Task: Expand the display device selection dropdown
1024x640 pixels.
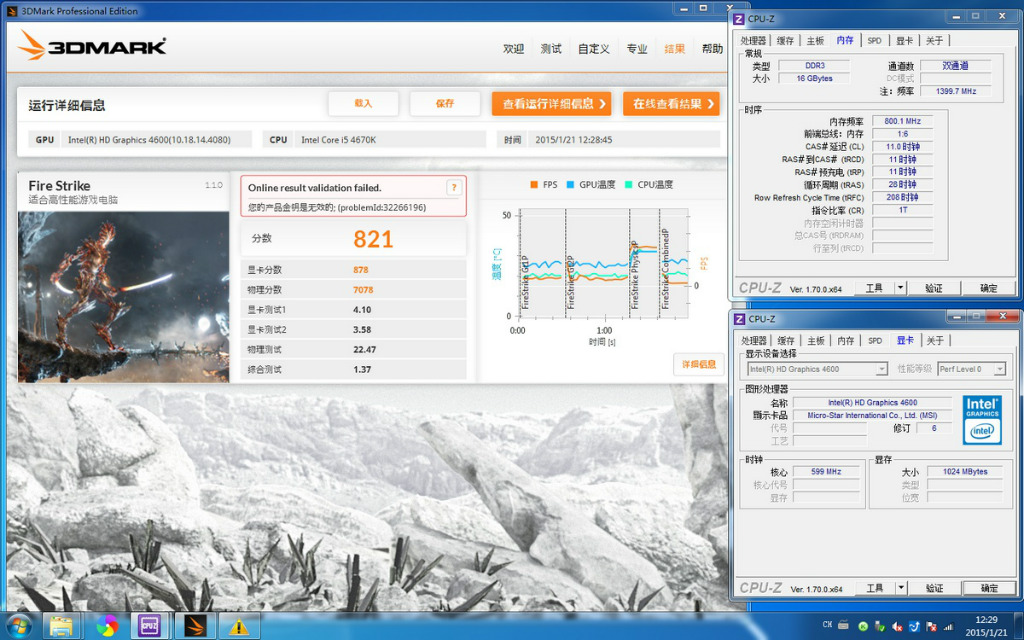Action: pyautogui.click(x=882, y=369)
